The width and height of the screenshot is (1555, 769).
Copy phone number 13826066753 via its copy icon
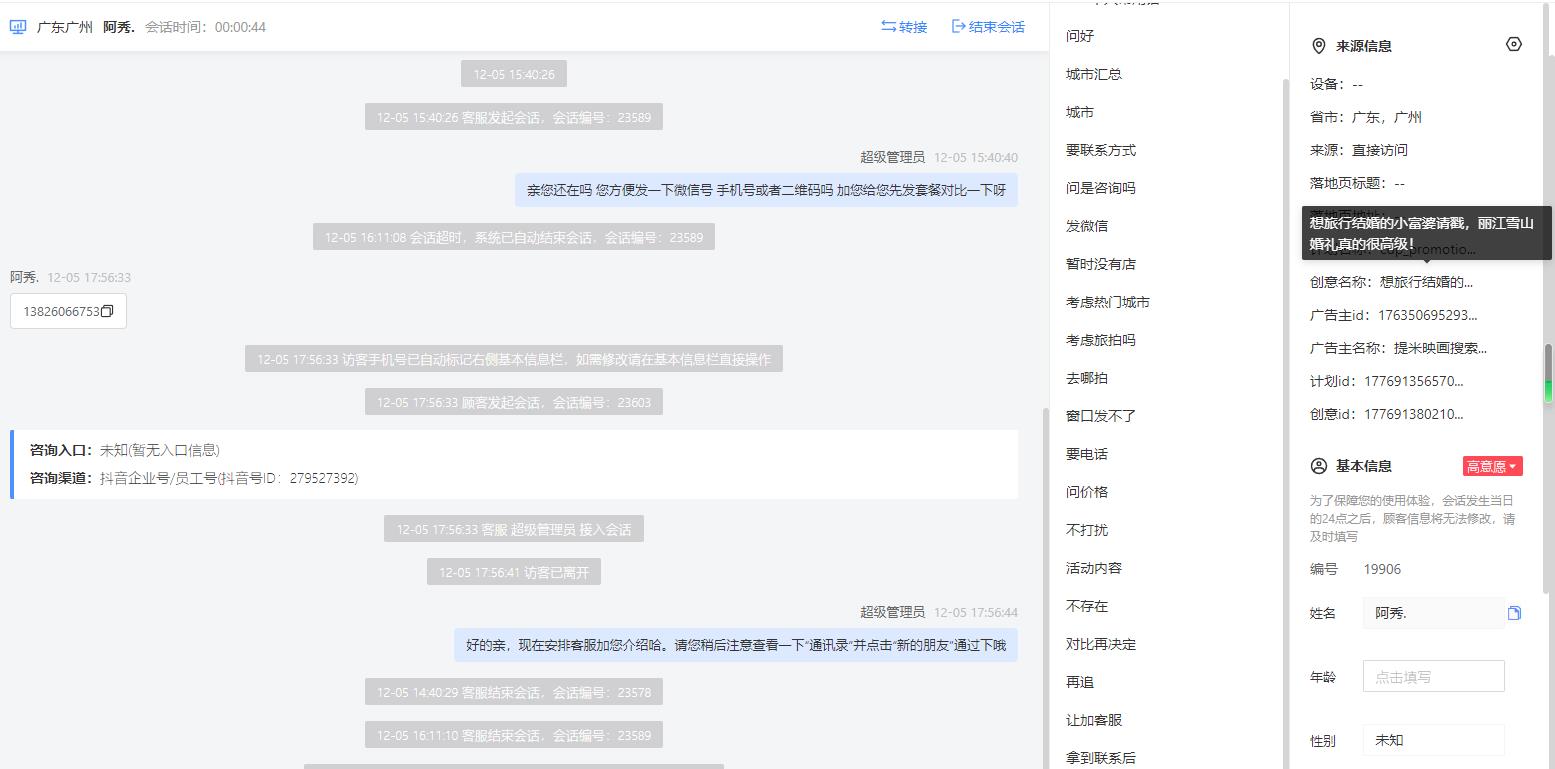pyautogui.click(x=107, y=311)
